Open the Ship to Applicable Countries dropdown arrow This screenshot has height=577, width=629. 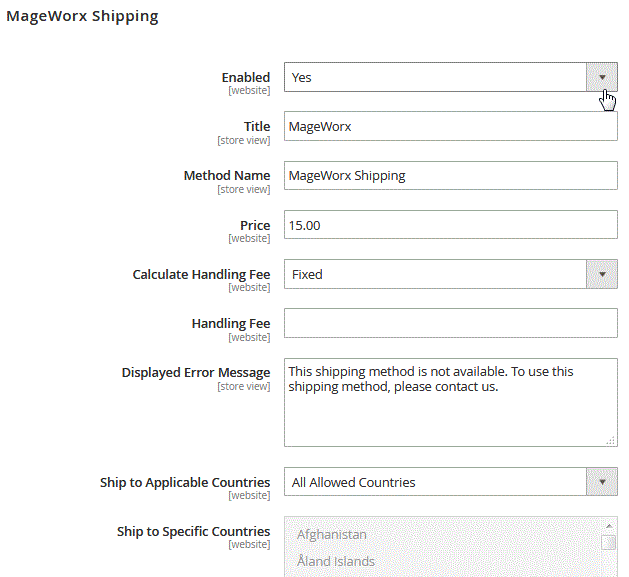pos(601,482)
